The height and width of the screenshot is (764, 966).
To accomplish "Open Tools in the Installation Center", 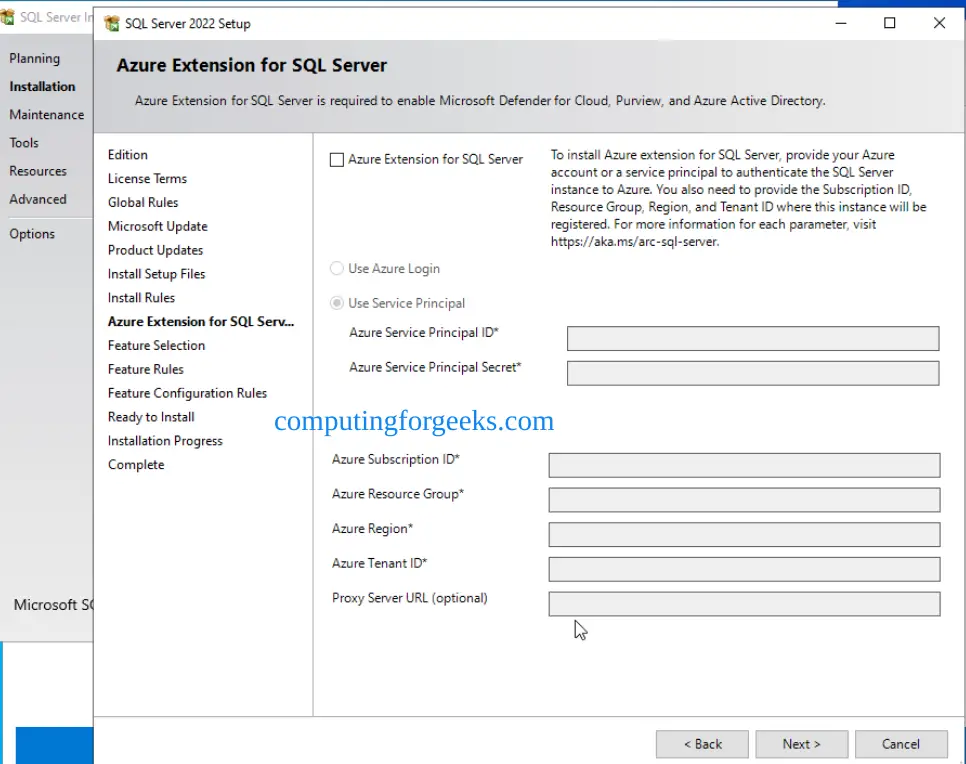I will click(23, 143).
